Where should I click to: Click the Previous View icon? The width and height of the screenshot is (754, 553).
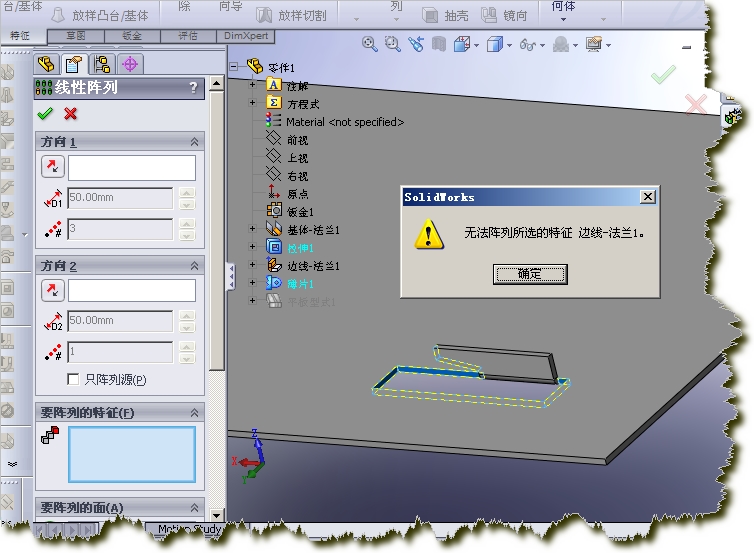416,44
